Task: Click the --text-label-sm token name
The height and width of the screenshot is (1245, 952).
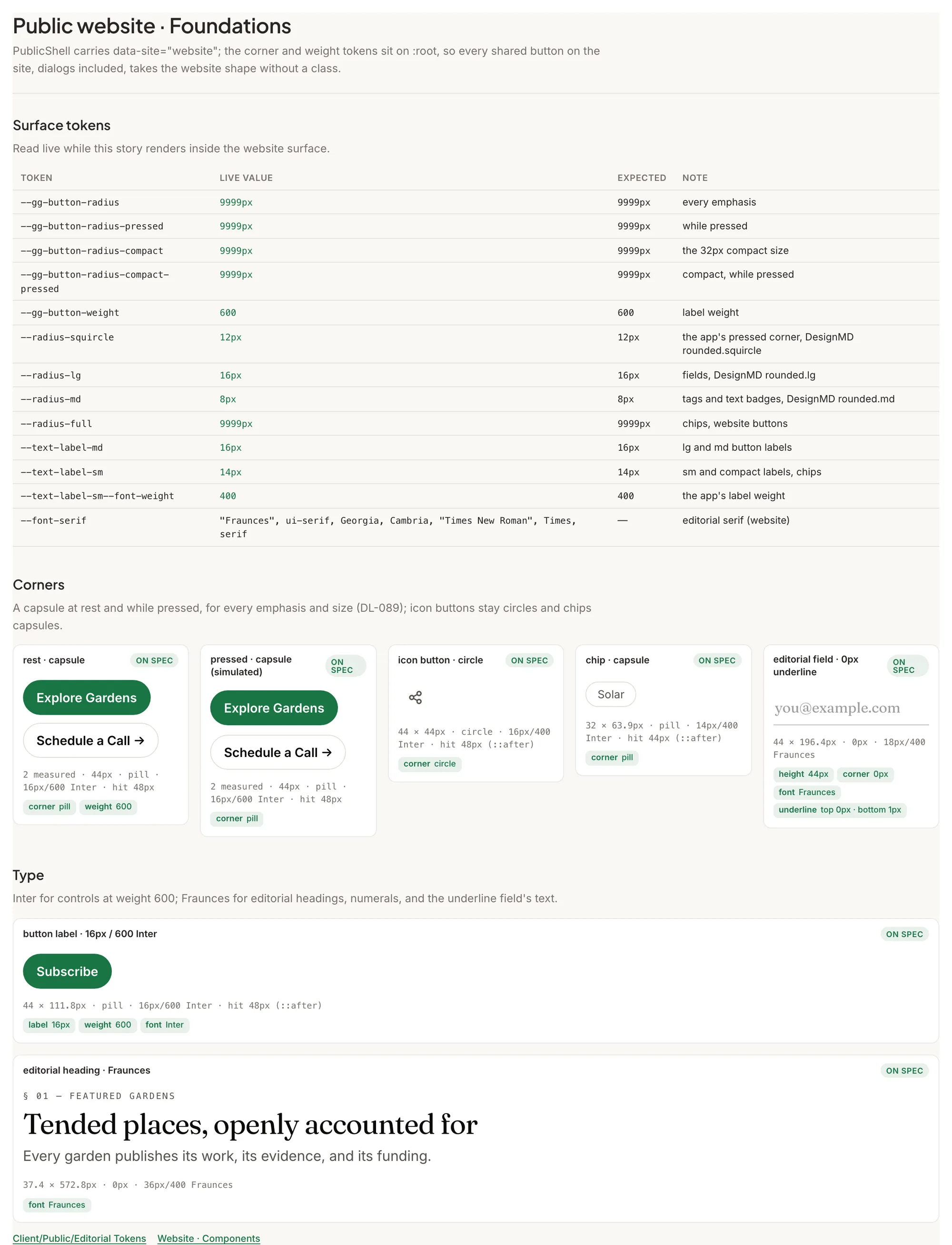Action: [62, 472]
